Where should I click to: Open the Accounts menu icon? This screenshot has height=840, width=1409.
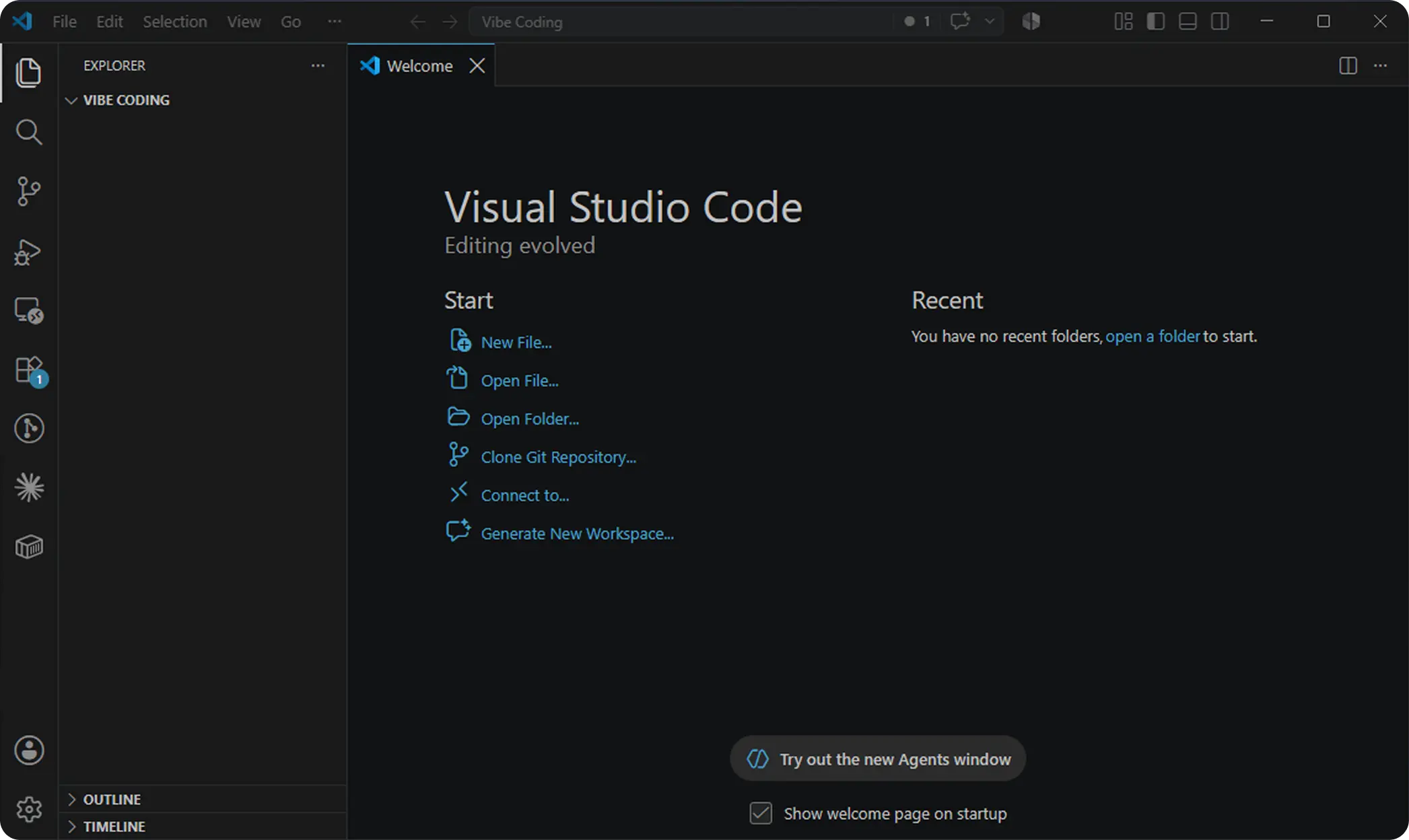click(29, 750)
